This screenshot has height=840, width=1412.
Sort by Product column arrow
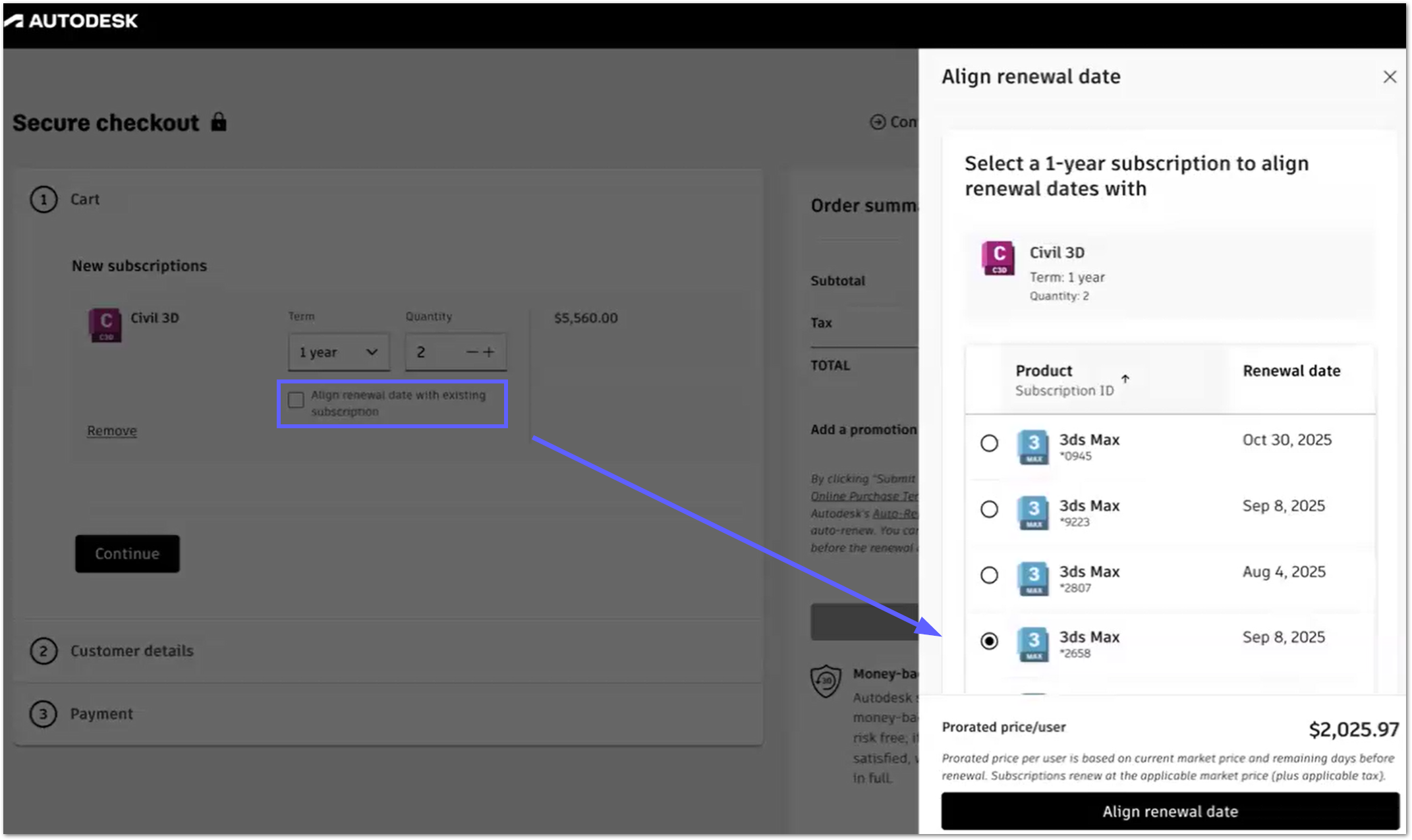click(x=1125, y=379)
